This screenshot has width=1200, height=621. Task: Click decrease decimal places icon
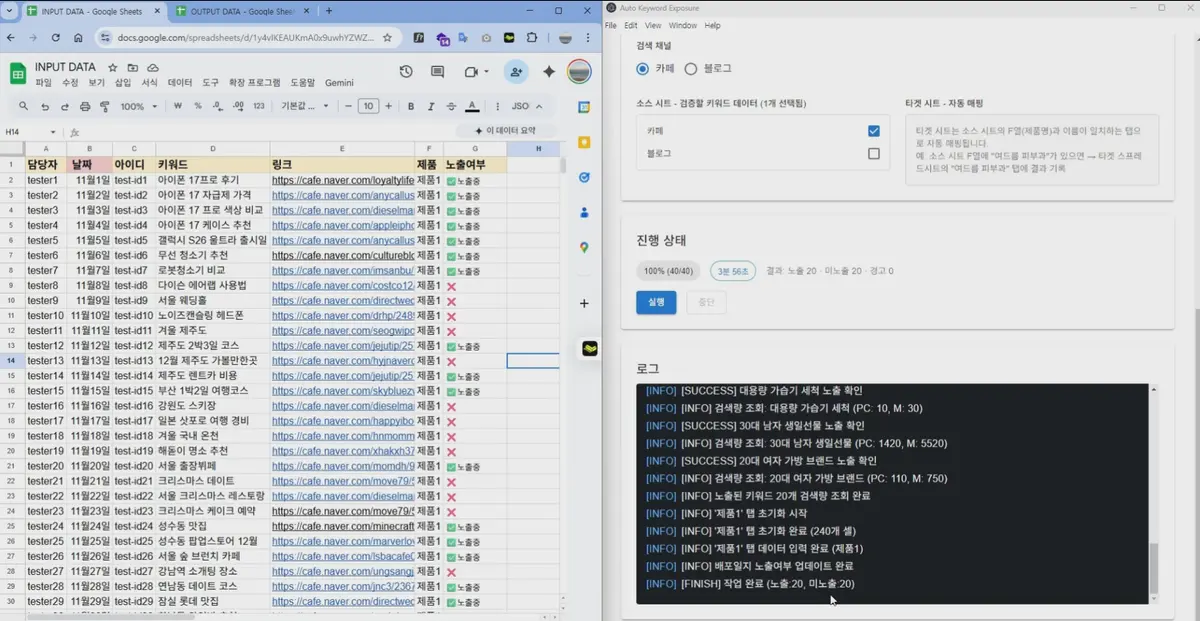click(x=218, y=106)
